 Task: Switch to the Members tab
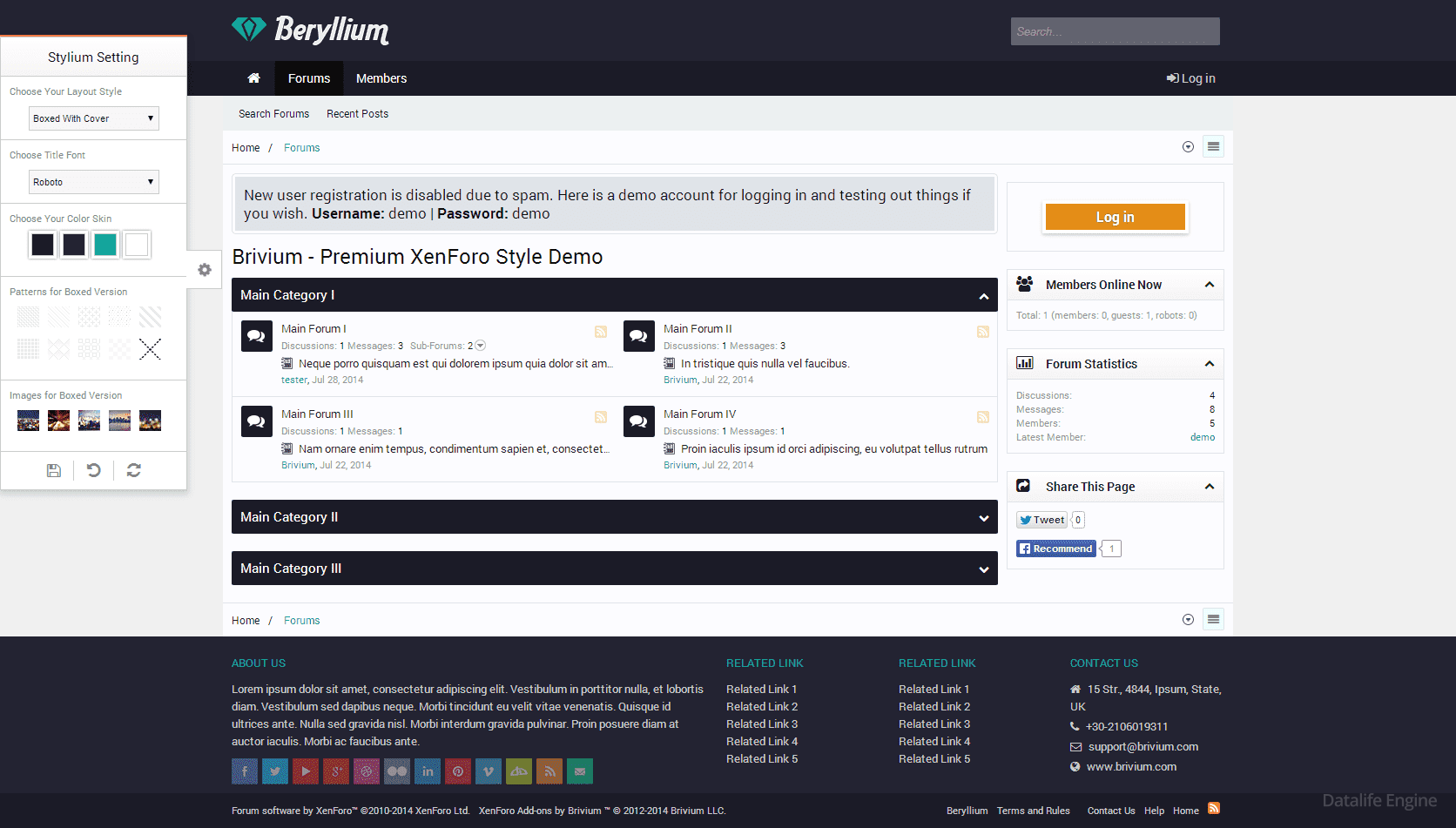pos(381,78)
